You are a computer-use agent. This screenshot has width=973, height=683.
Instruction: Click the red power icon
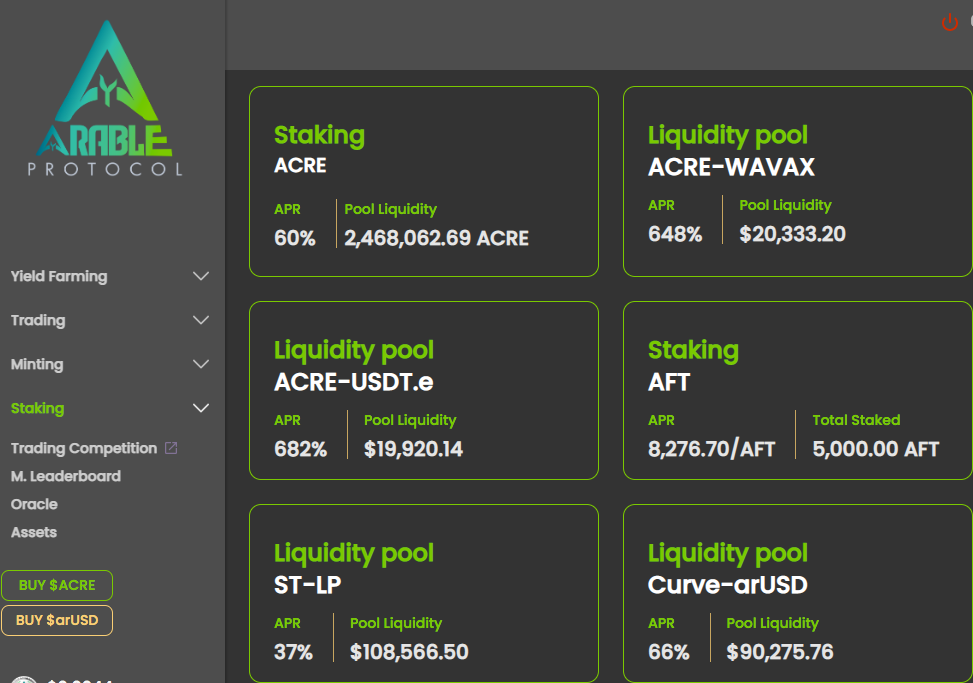point(949,23)
